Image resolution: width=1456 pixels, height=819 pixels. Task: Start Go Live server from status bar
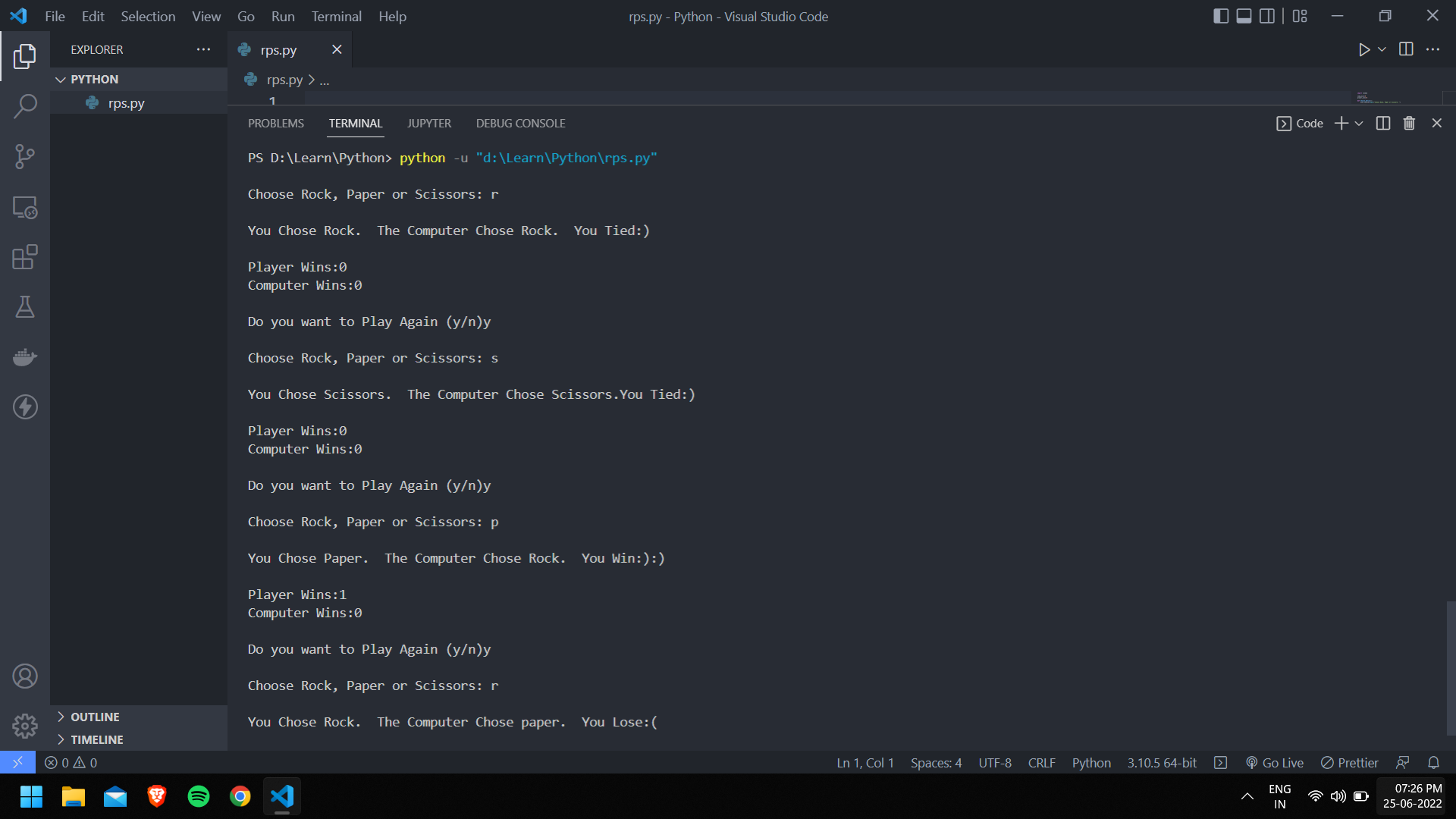(x=1275, y=762)
